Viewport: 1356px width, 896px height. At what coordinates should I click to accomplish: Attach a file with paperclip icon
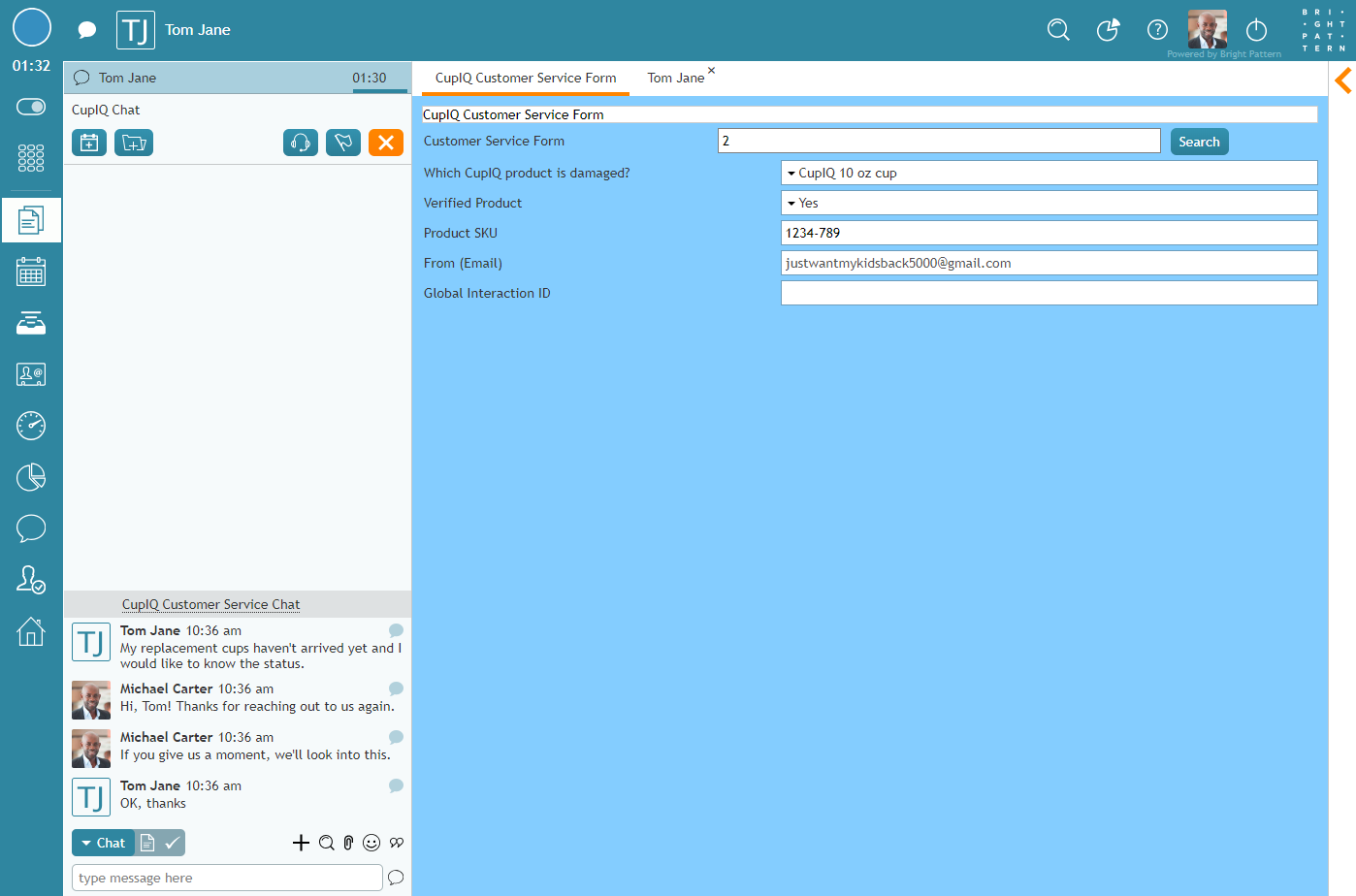point(348,843)
